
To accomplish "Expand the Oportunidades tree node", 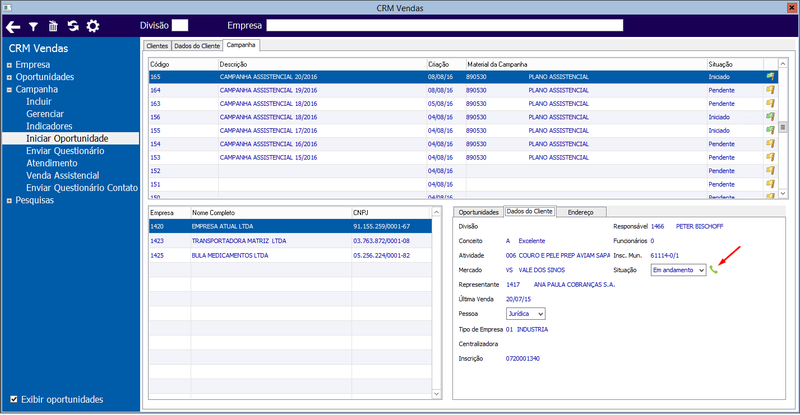I will click(9, 77).
